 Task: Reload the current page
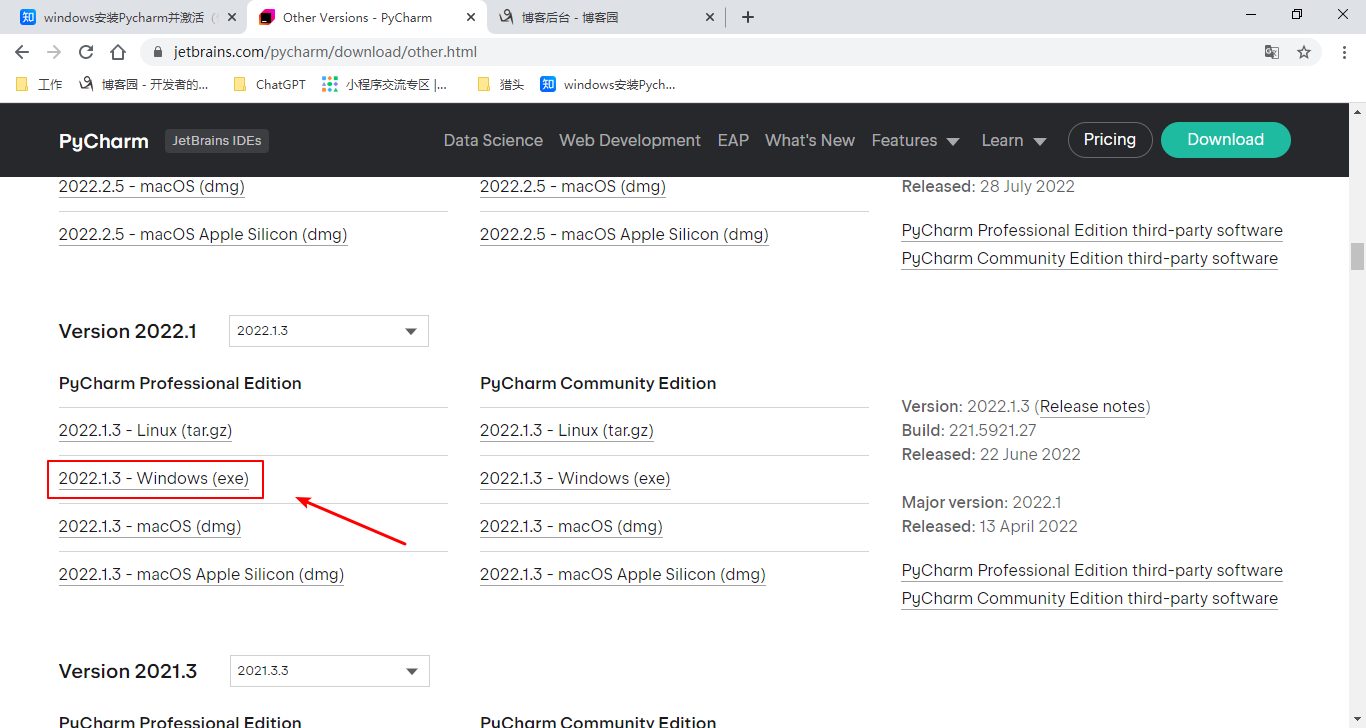tap(86, 52)
